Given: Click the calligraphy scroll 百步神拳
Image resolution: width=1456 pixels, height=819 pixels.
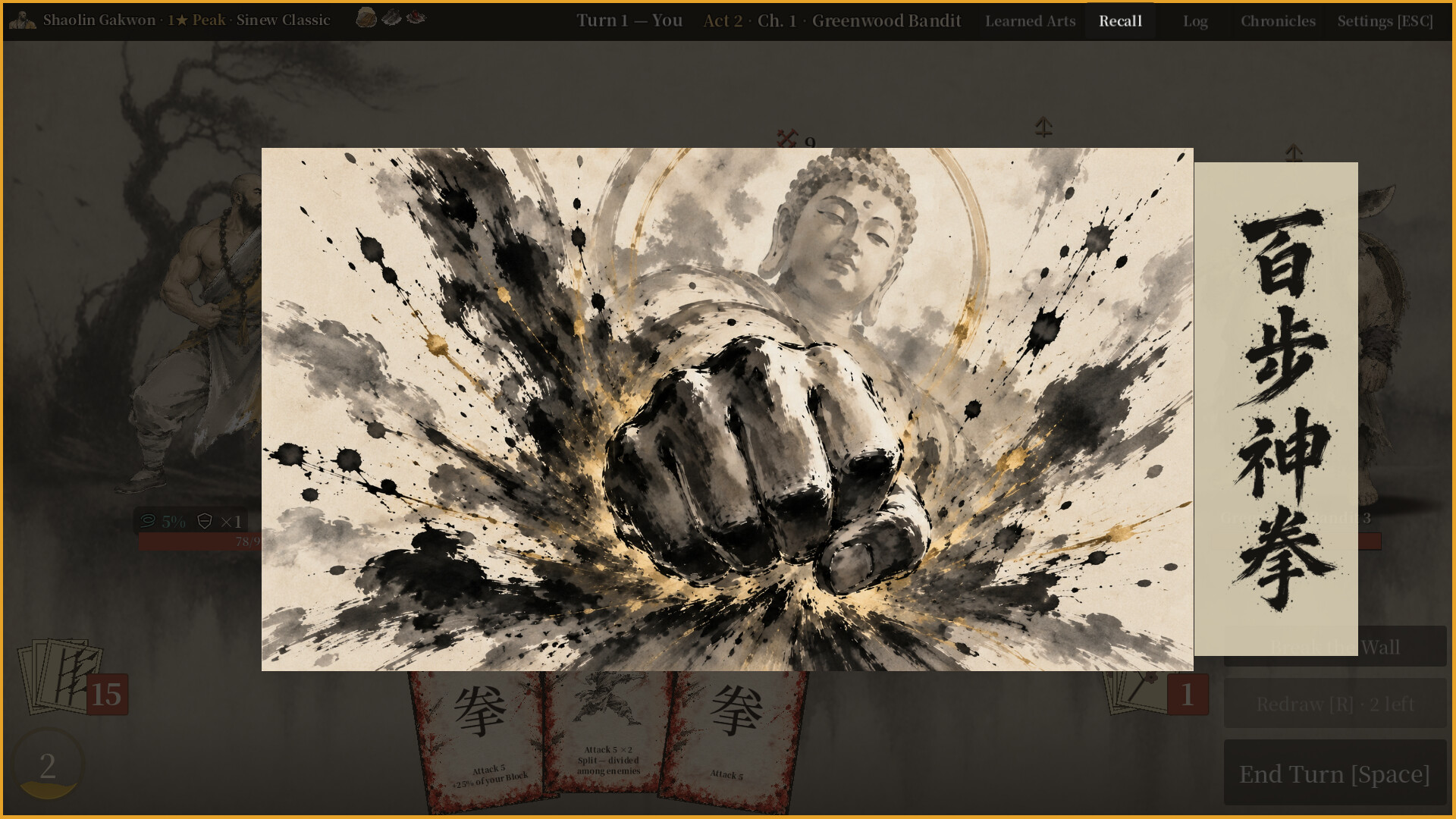Looking at the screenshot, I should coord(1276,409).
